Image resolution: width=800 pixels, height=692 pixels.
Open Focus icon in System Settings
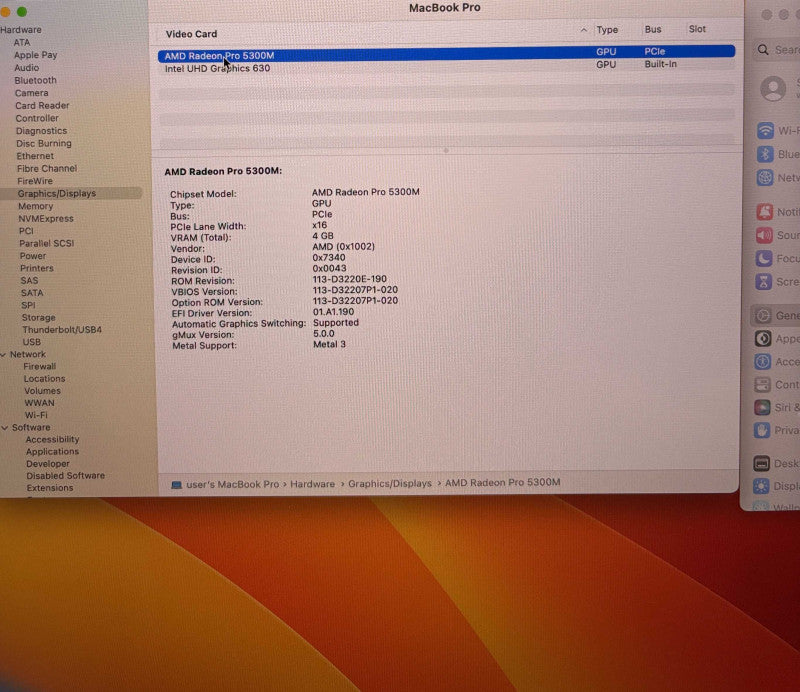pyautogui.click(x=764, y=259)
